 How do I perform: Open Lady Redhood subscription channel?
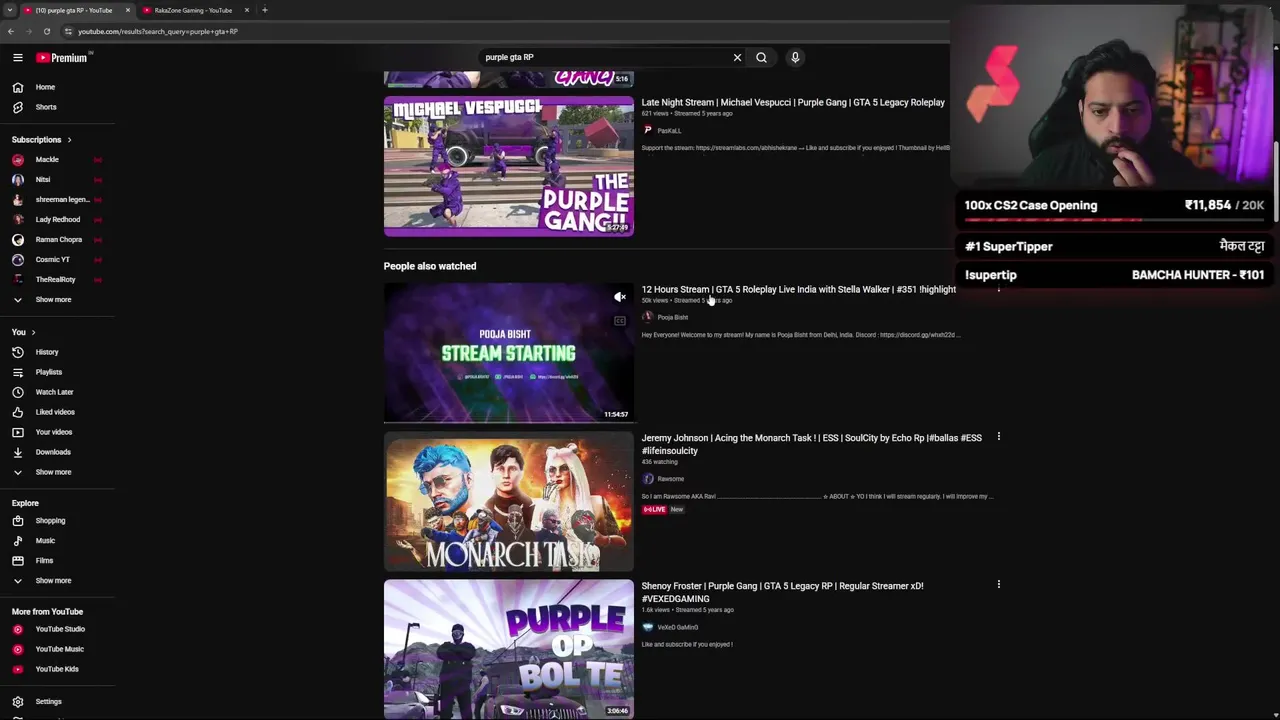pyautogui.click(x=57, y=219)
